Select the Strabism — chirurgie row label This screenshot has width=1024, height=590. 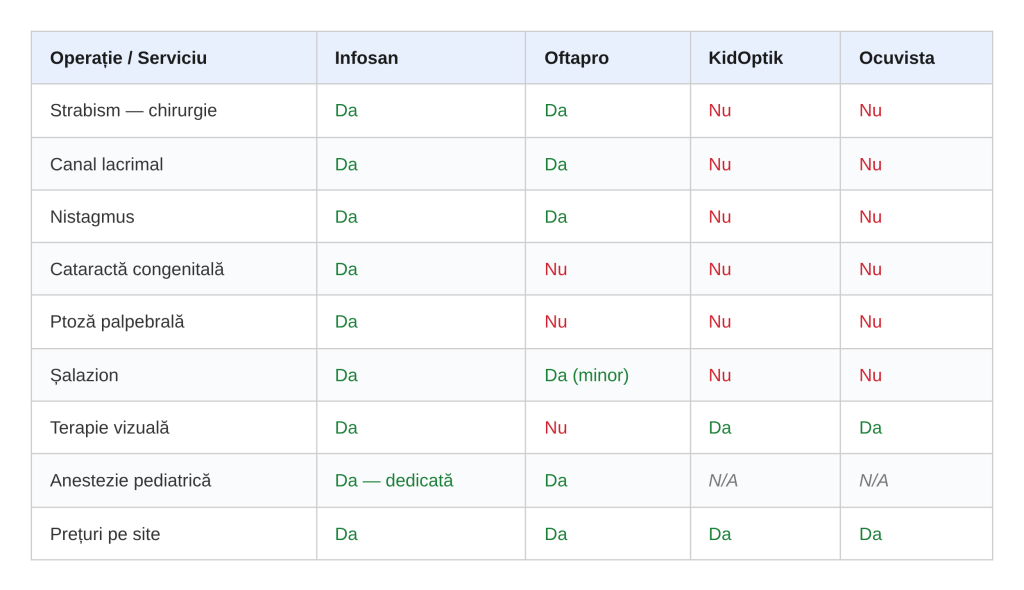[x=133, y=111]
